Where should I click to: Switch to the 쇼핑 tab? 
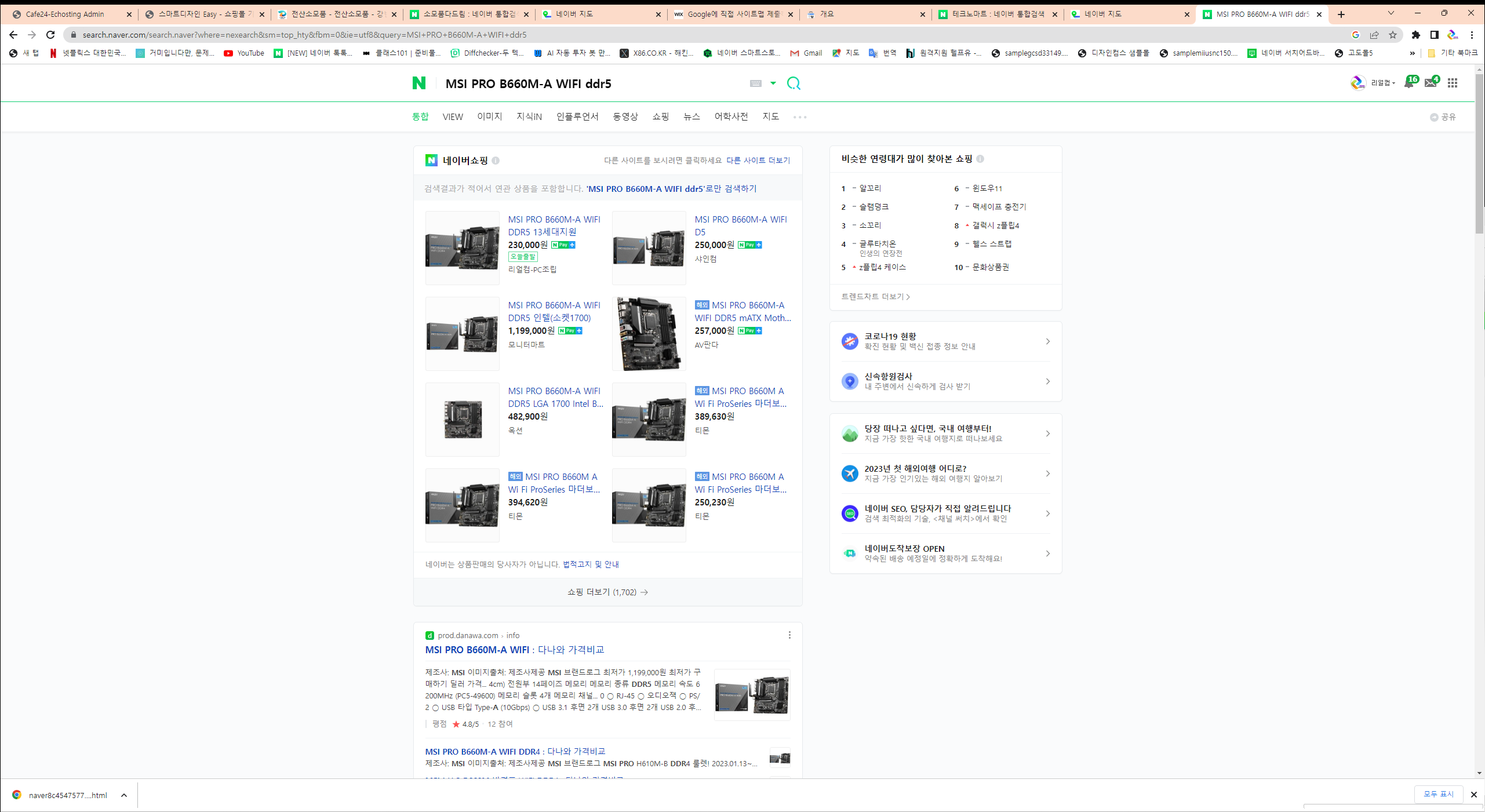coord(660,116)
